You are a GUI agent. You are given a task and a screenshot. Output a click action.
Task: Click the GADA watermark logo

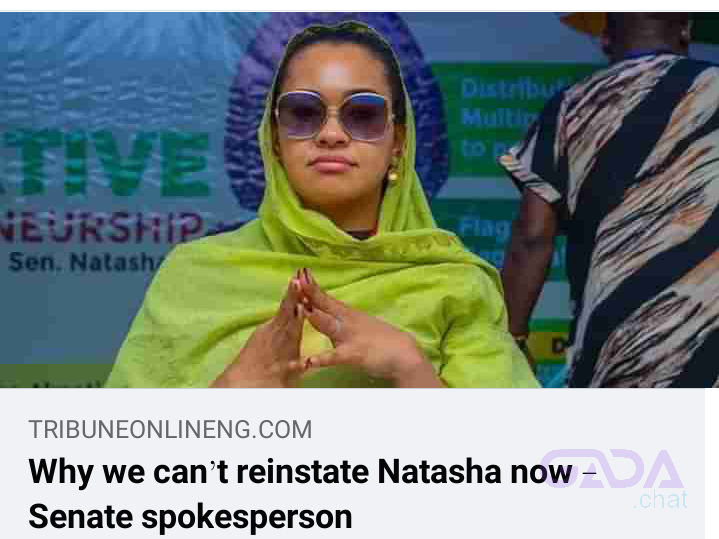[612, 468]
